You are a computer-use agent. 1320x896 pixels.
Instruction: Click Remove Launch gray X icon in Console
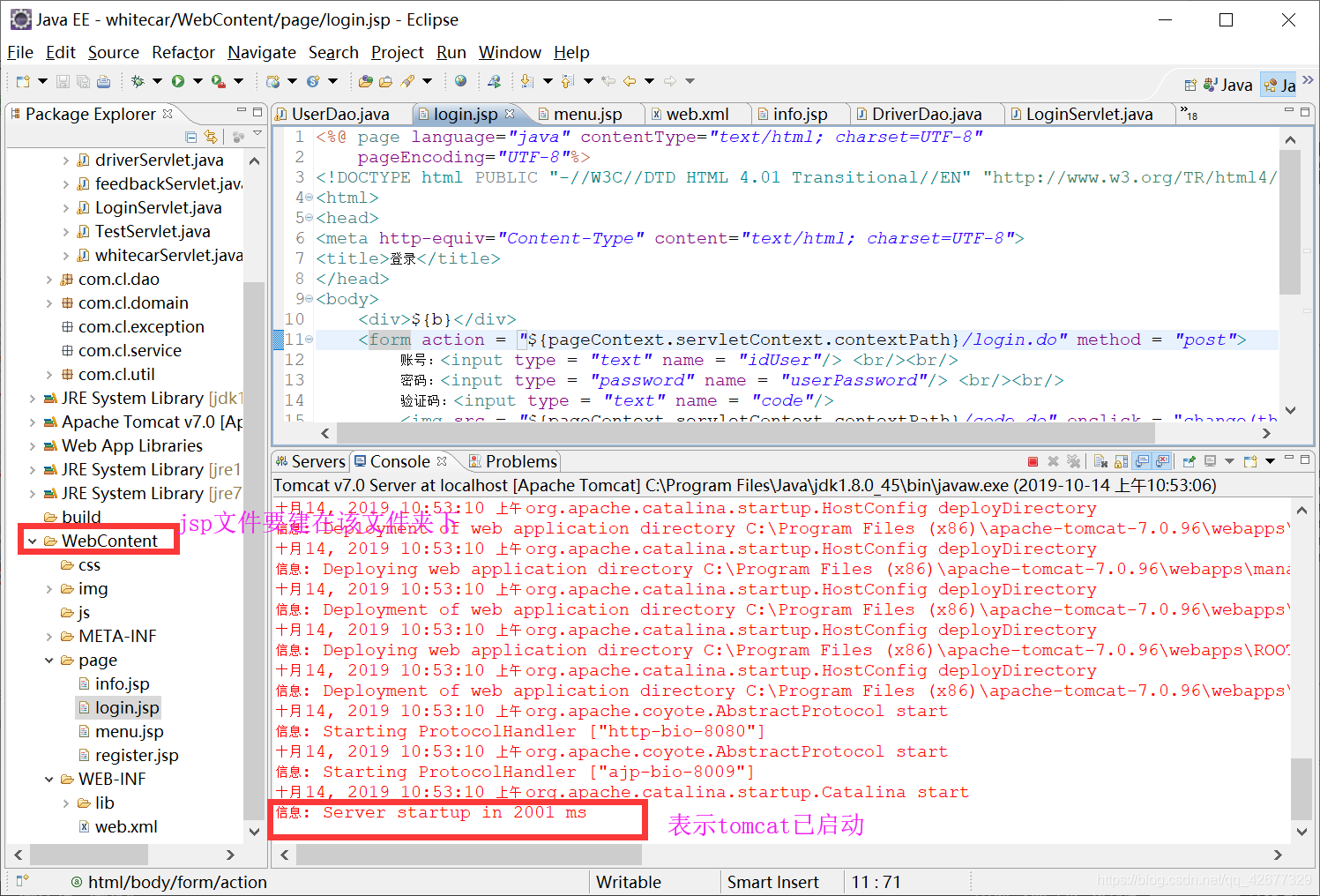pyautogui.click(x=1053, y=461)
